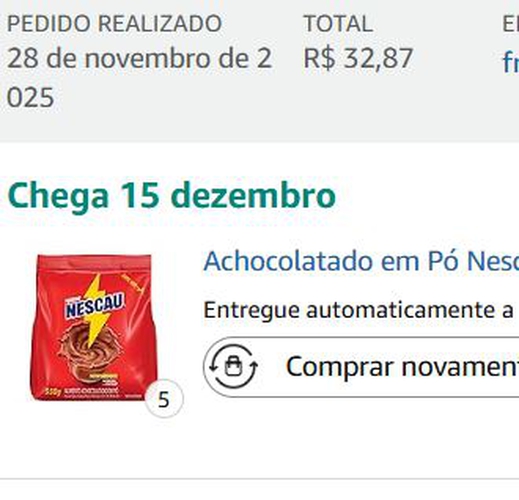Click the TOTAL column label
The width and height of the screenshot is (519, 500).
click(338, 24)
